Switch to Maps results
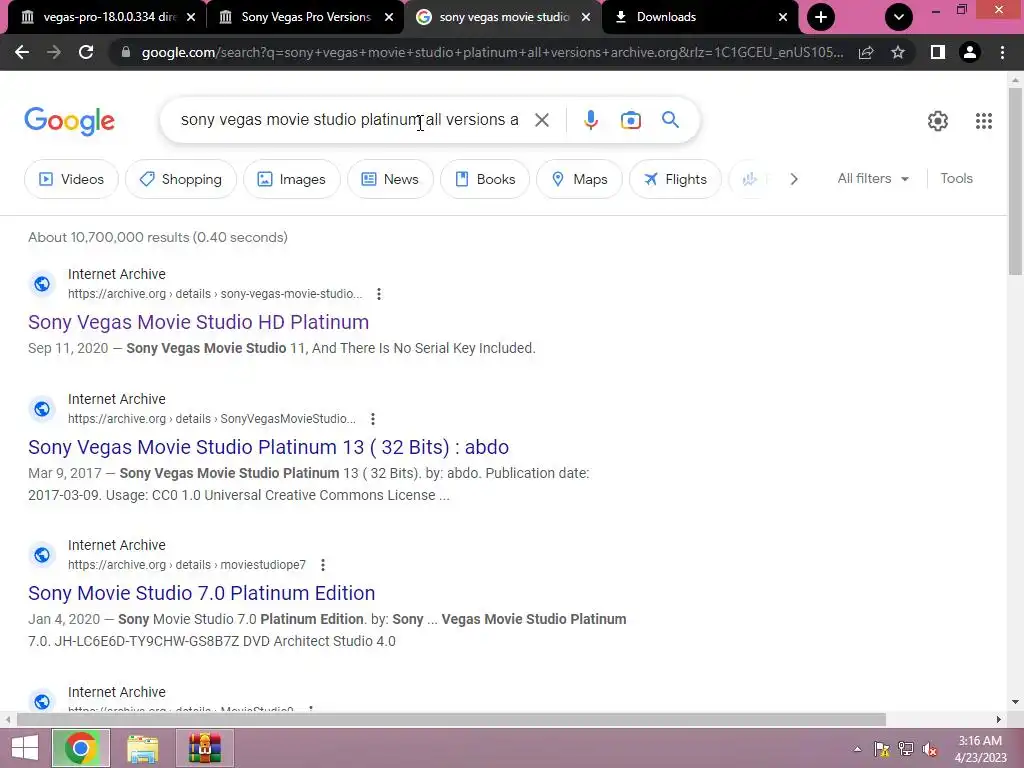Viewport: 1024px width, 768px height. pos(579,179)
